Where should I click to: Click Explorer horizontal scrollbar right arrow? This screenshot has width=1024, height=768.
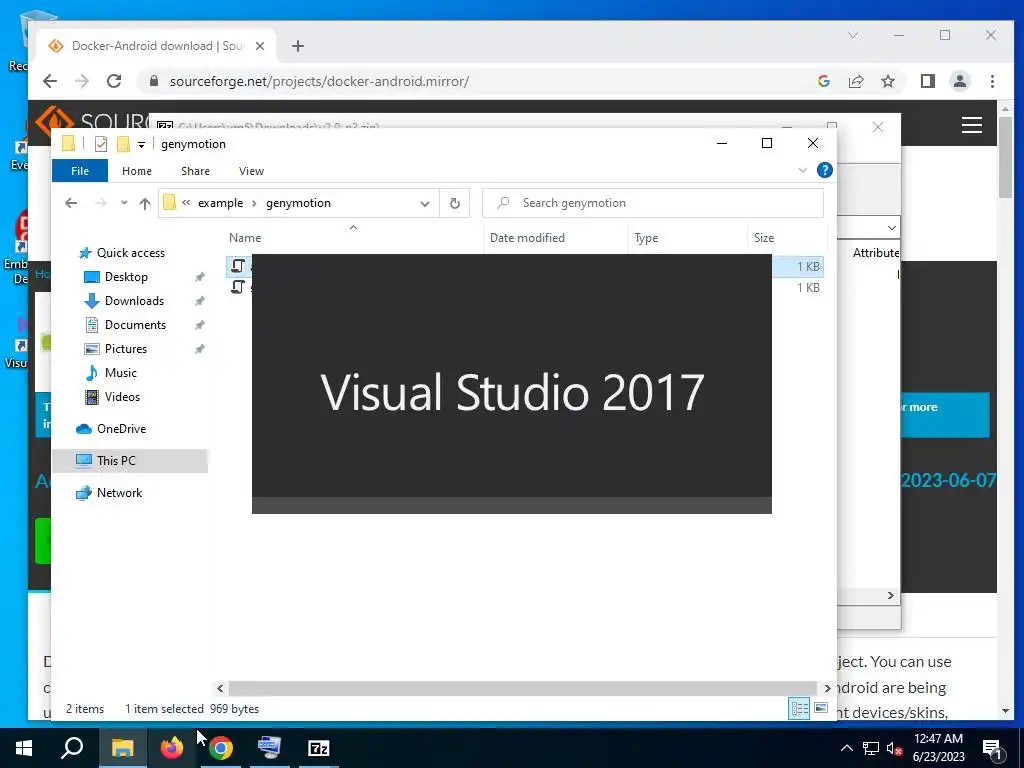(x=827, y=688)
